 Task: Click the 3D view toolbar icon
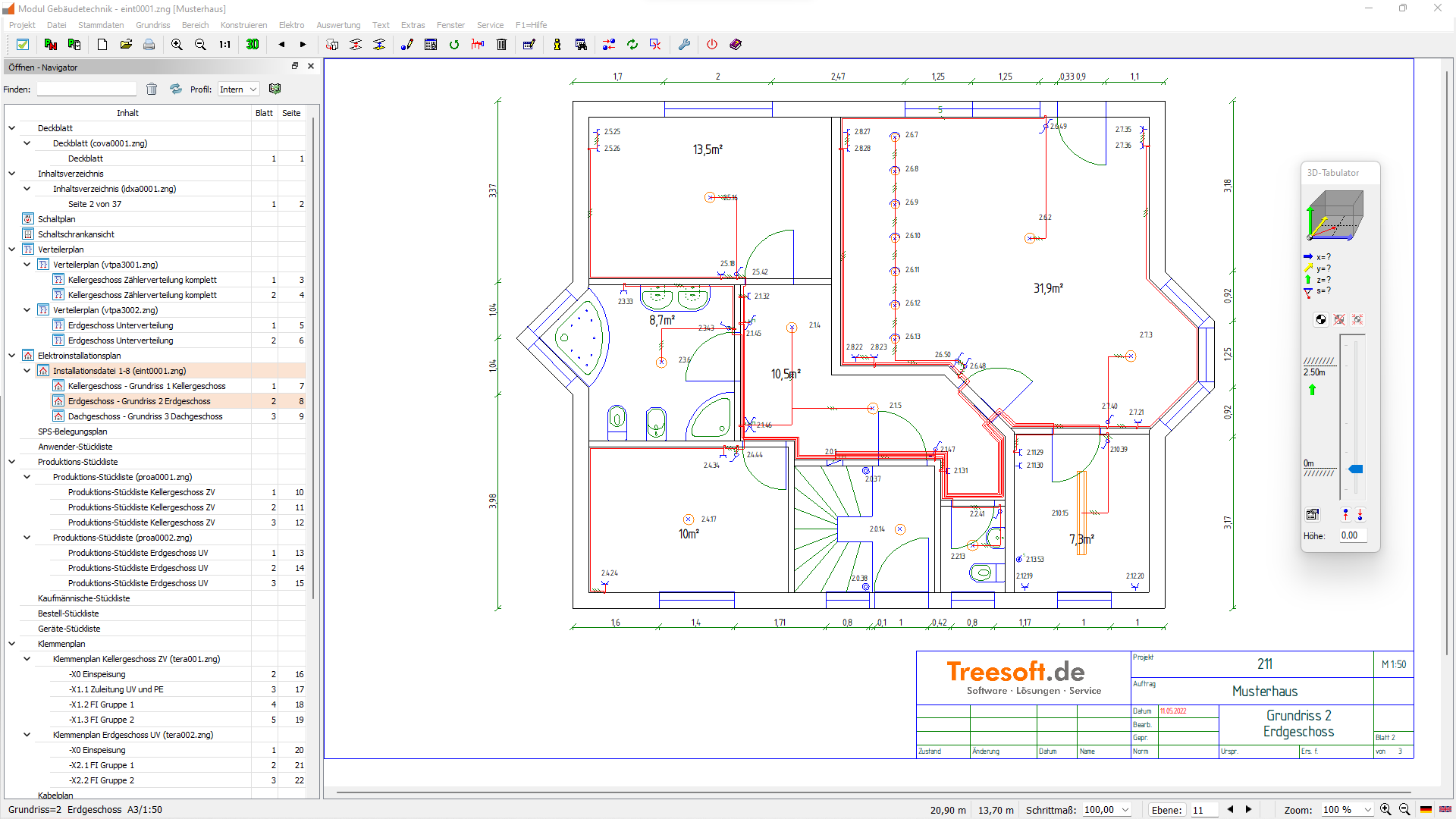coord(253,45)
